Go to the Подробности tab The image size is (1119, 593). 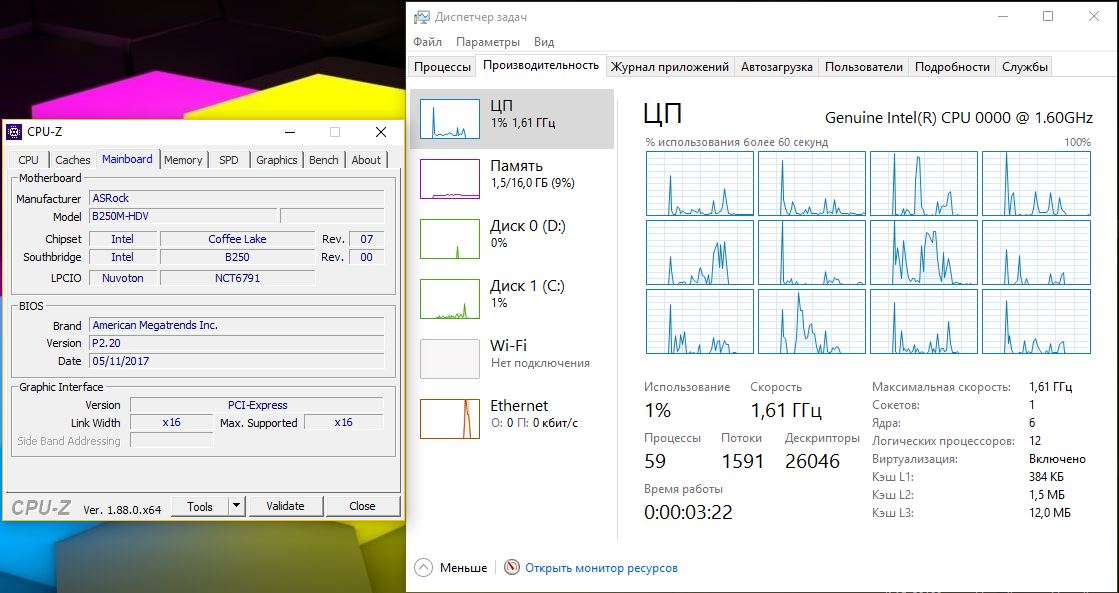click(952, 67)
